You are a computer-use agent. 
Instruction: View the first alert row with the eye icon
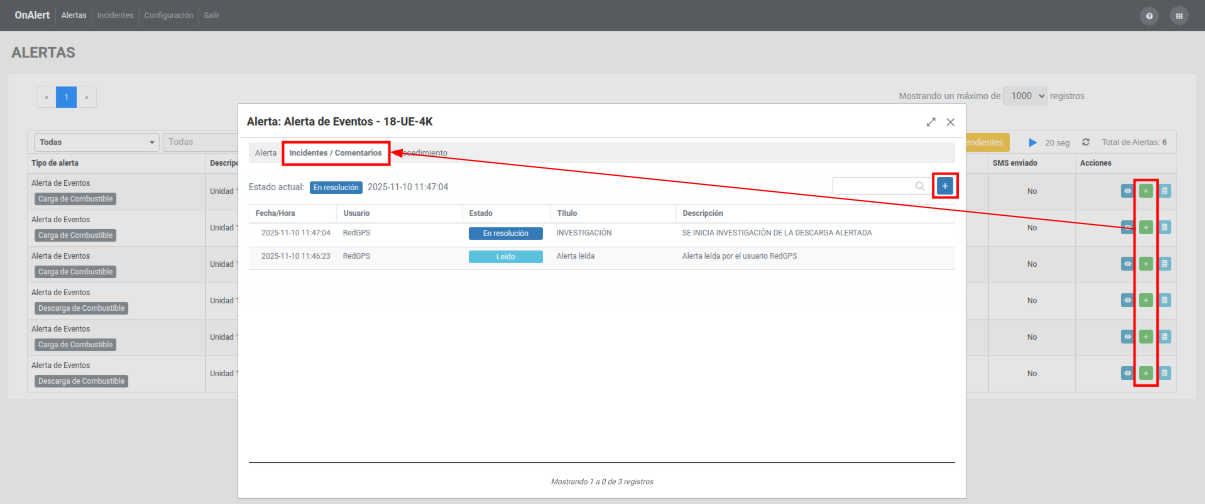(x=1127, y=190)
